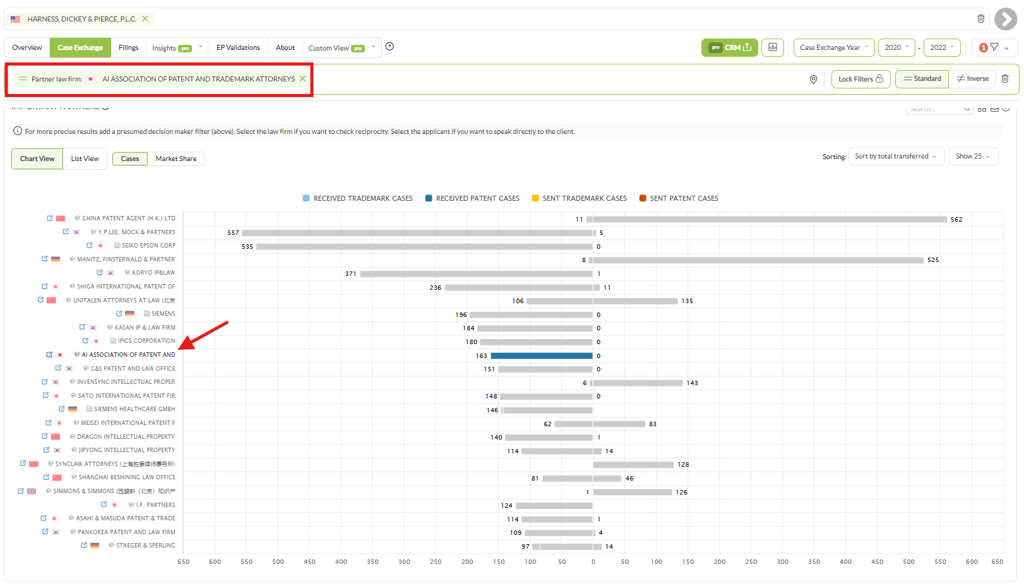Open the 'Sort by total transferred' dropdown
The image size is (1024, 586).
click(x=895, y=157)
